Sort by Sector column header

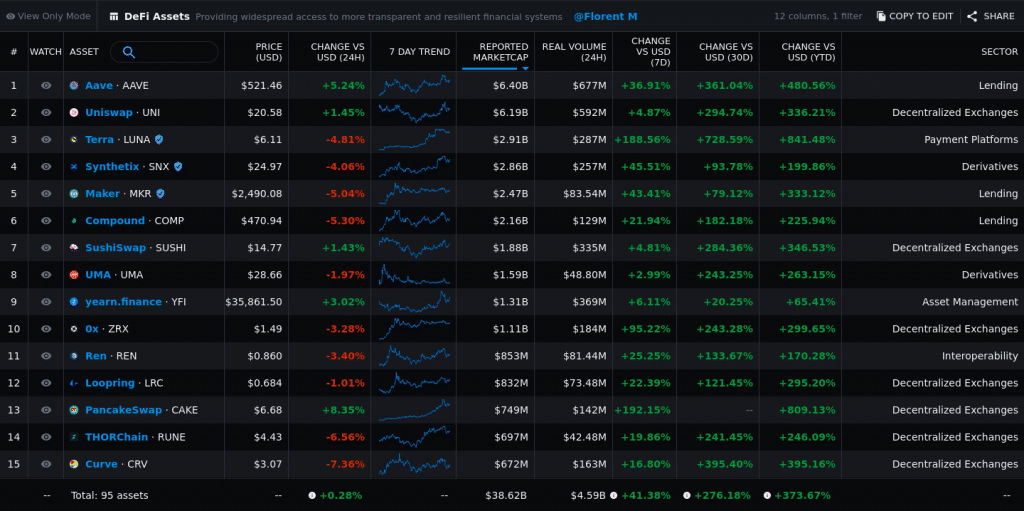999,52
